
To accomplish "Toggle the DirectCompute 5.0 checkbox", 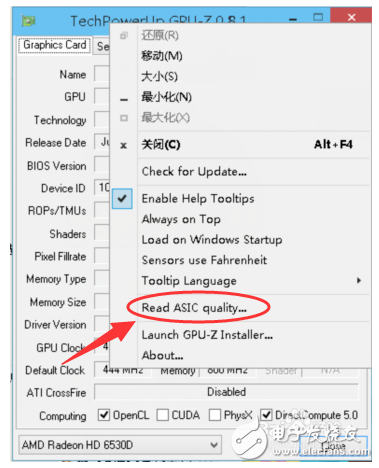I will [x=266, y=415].
